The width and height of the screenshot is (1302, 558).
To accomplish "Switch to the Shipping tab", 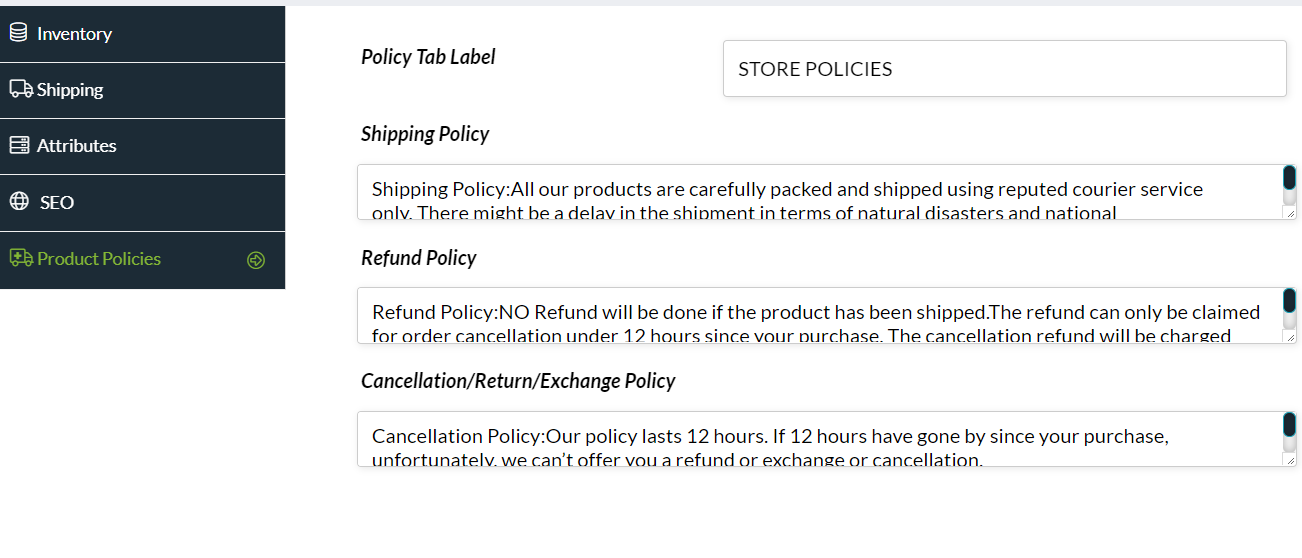I will click(70, 90).
